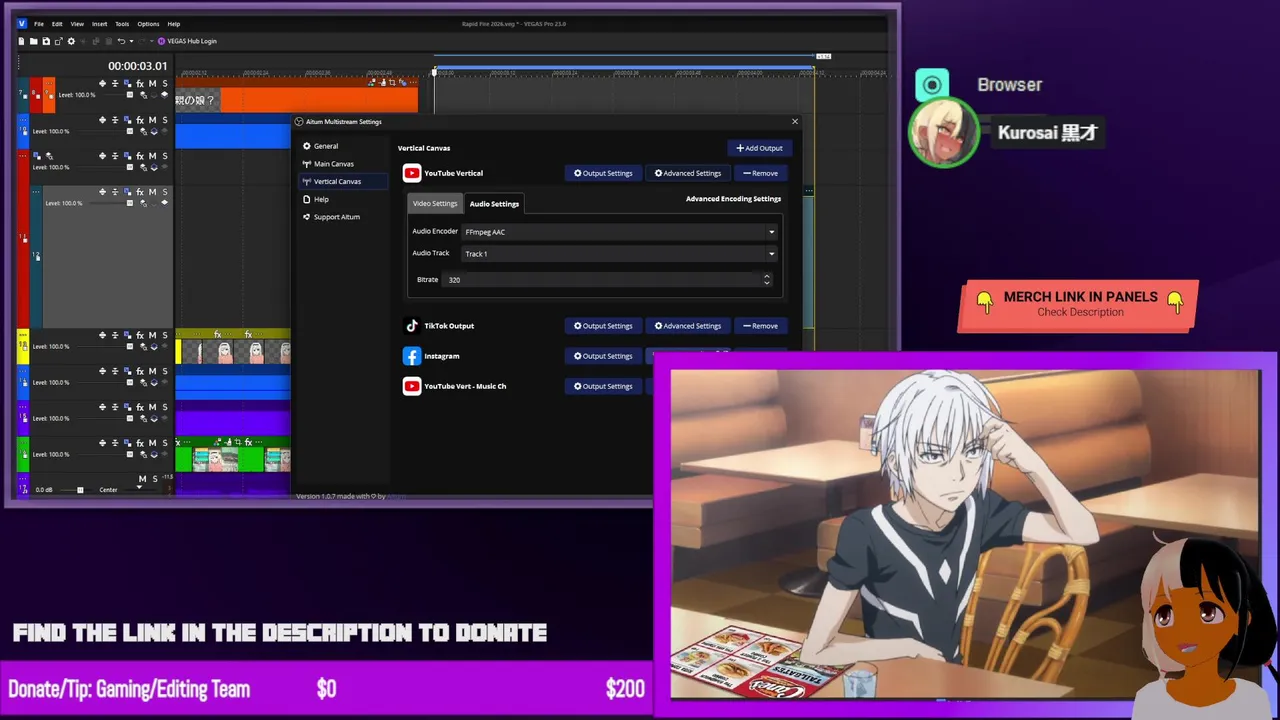1280x720 pixels.
Task: Open track FX on the orange track
Action: [x=140, y=84]
